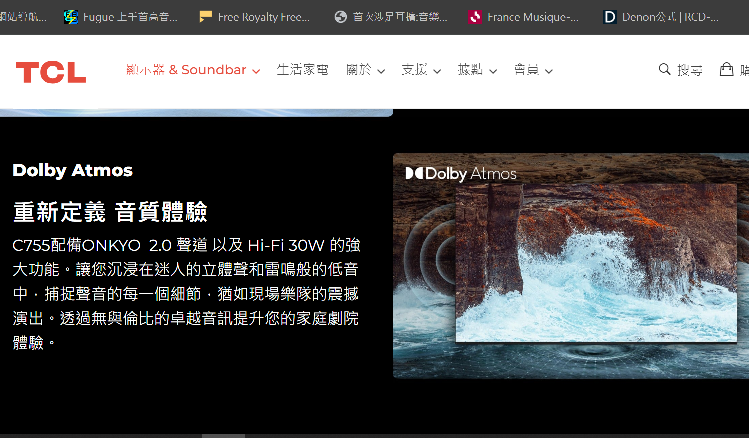Click the Dolby double-D logo on image
The height and width of the screenshot is (438, 749).
click(x=414, y=173)
